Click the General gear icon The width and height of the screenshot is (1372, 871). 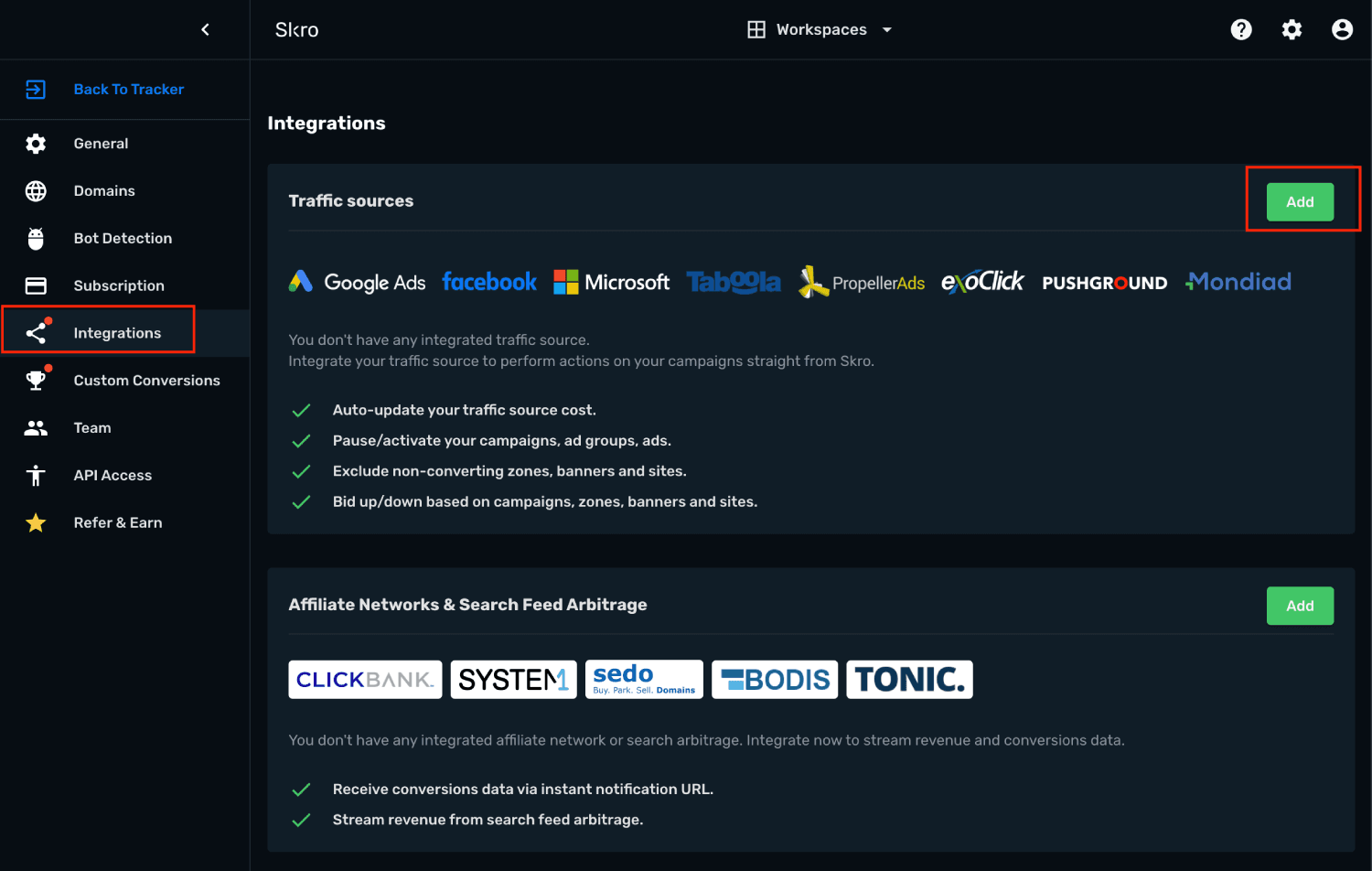click(36, 144)
